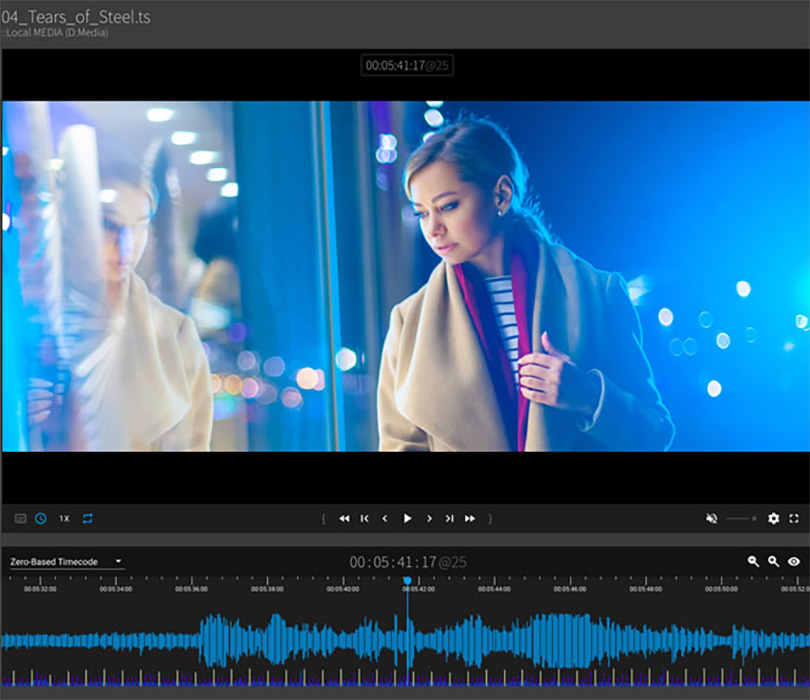Image resolution: width=810 pixels, height=700 pixels.
Task: Click the fast-forward double-arrow button
Action: (470, 518)
